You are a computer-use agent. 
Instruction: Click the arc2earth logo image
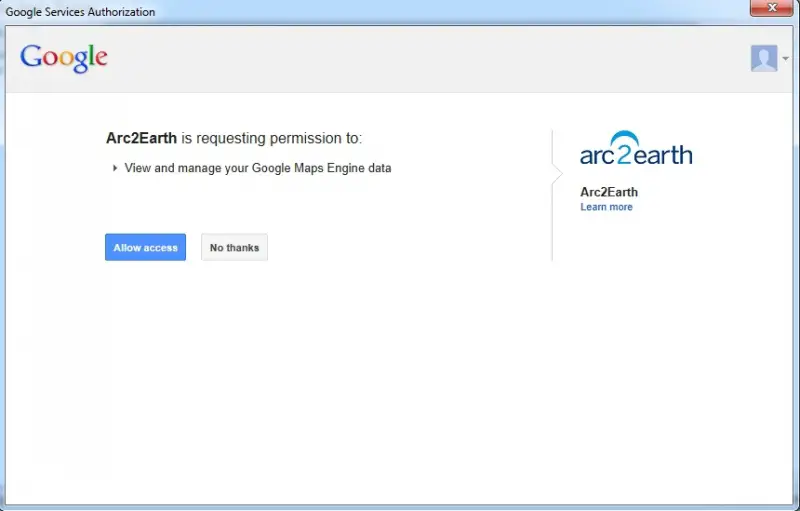pos(636,148)
